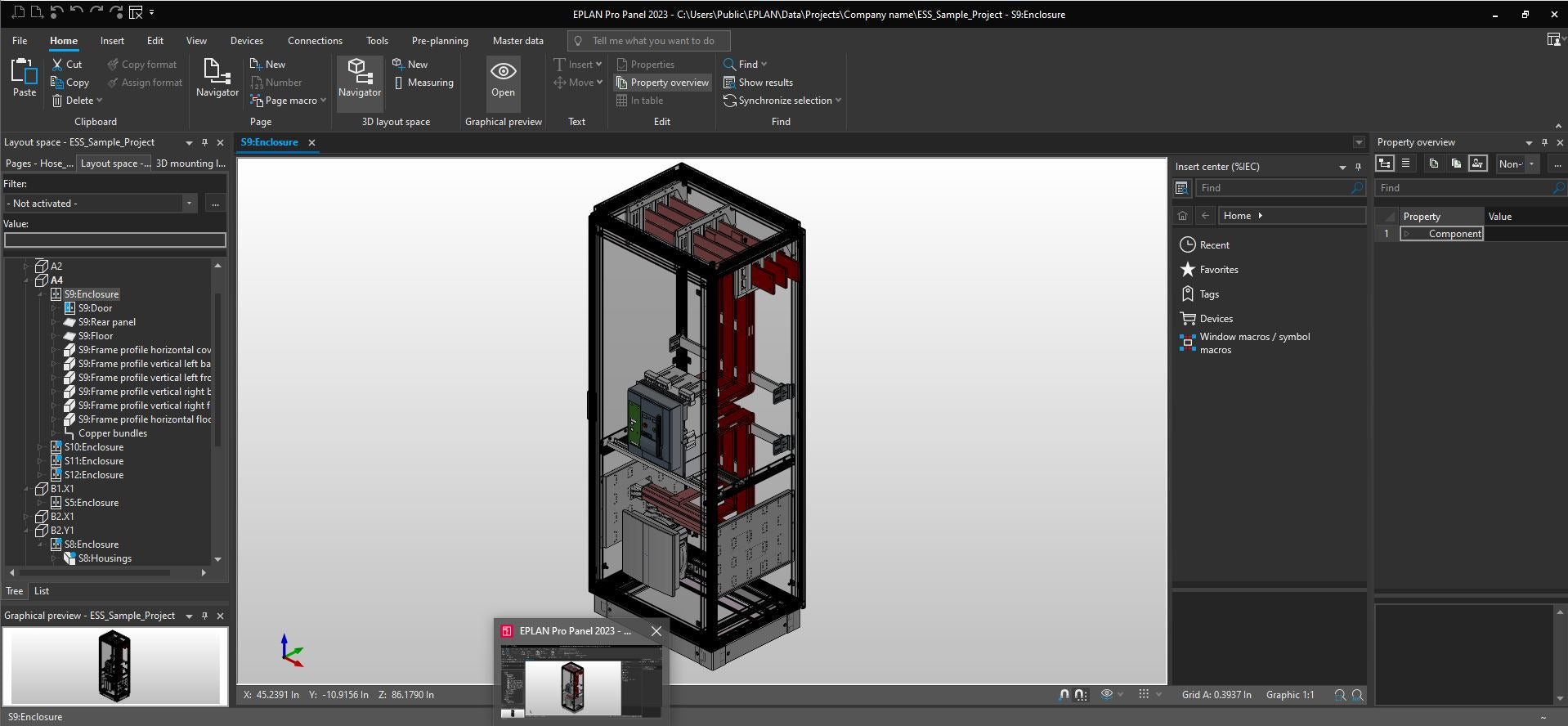
Task: Click the Show results icon
Action: (729, 83)
